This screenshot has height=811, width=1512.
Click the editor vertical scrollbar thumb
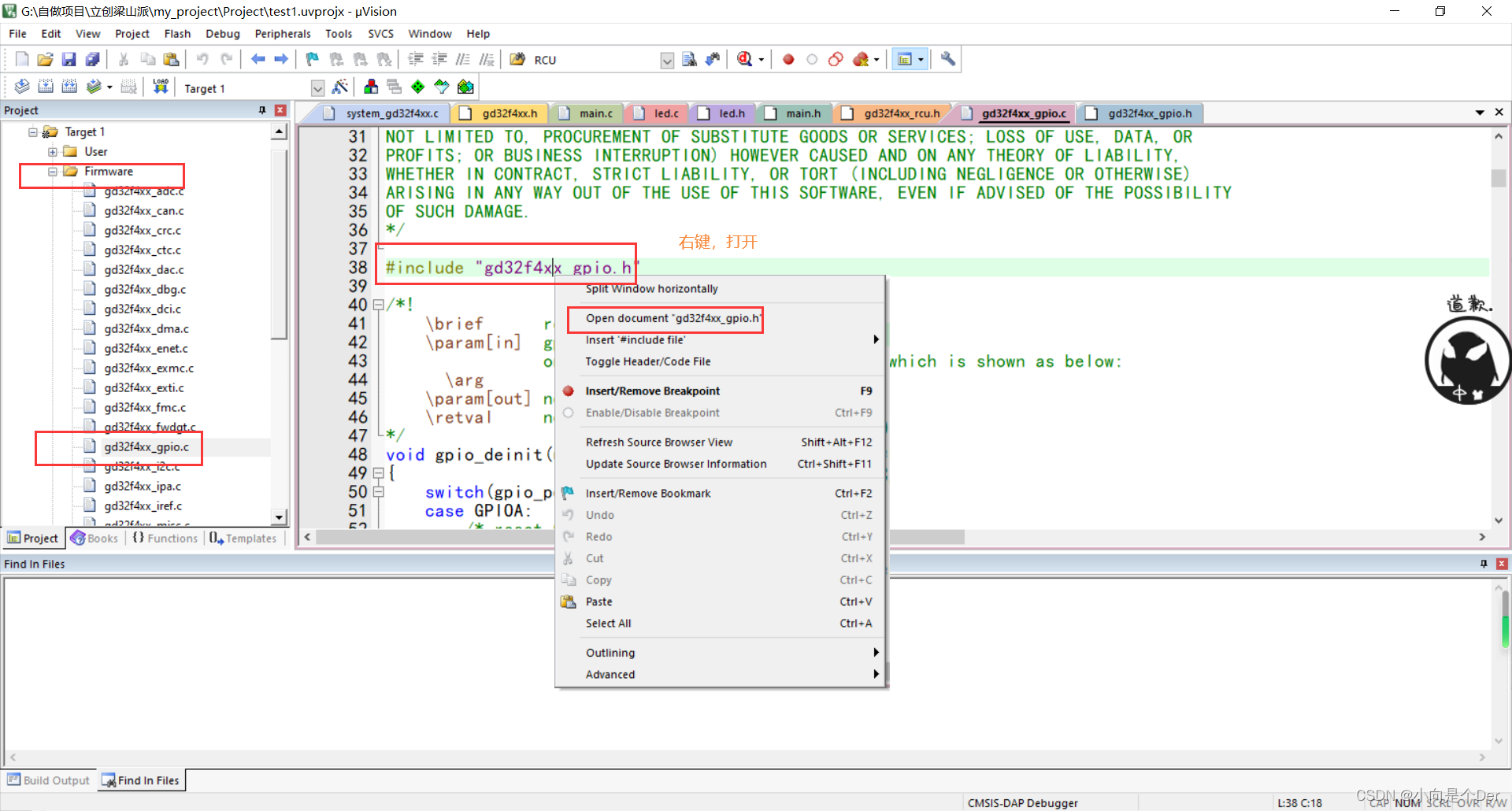click(1499, 178)
